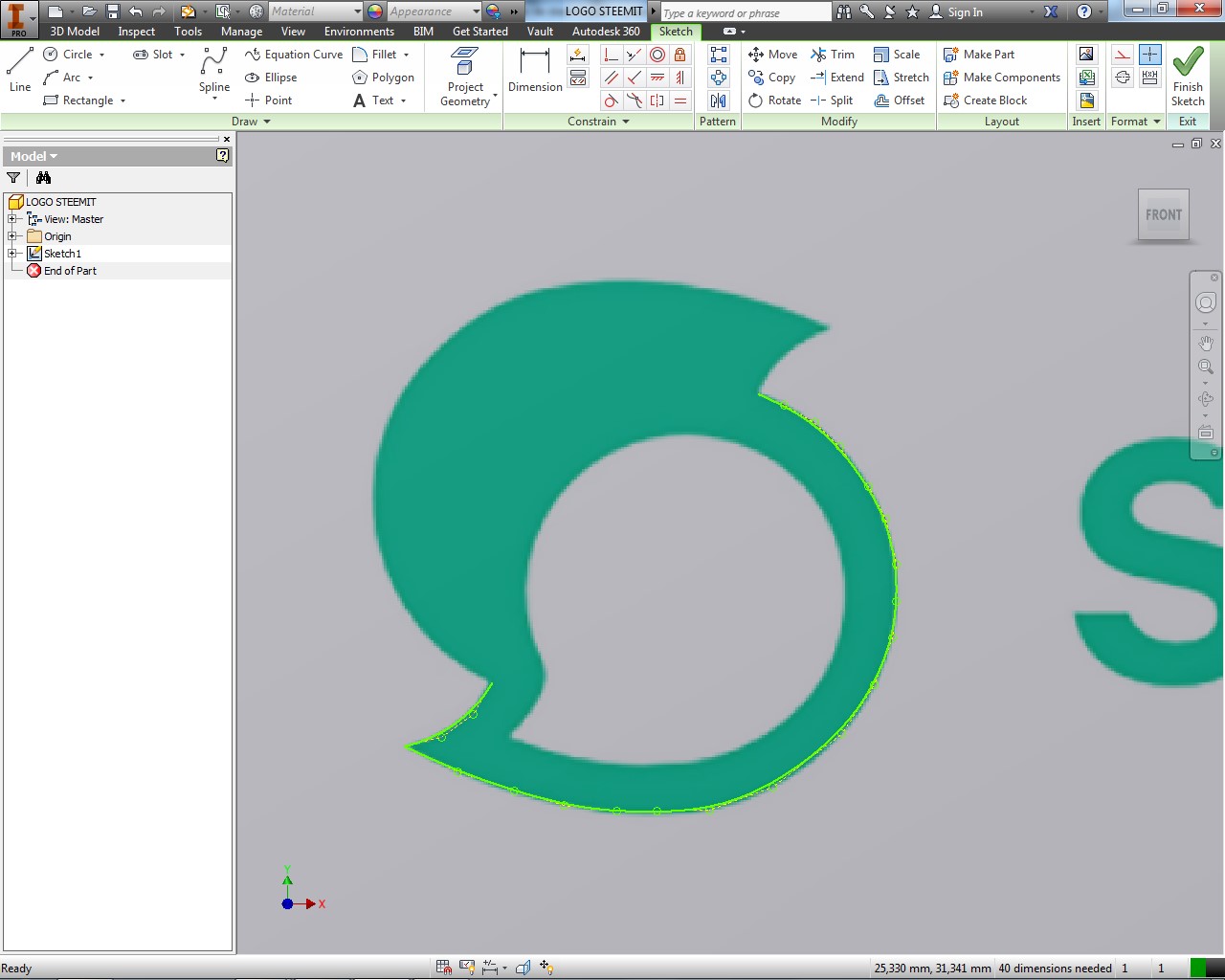
Task: Expand Origin folder in browser
Action: point(12,236)
